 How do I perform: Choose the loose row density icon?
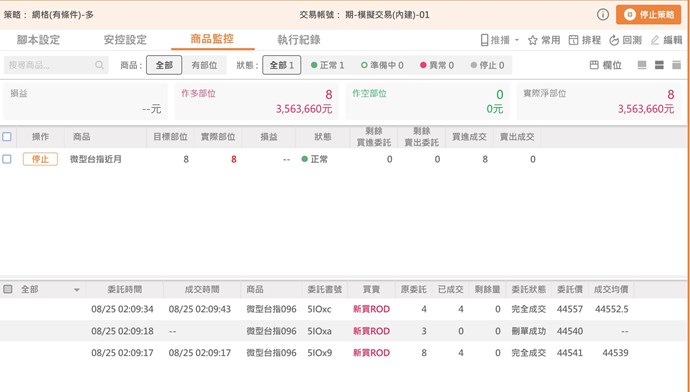(676, 65)
